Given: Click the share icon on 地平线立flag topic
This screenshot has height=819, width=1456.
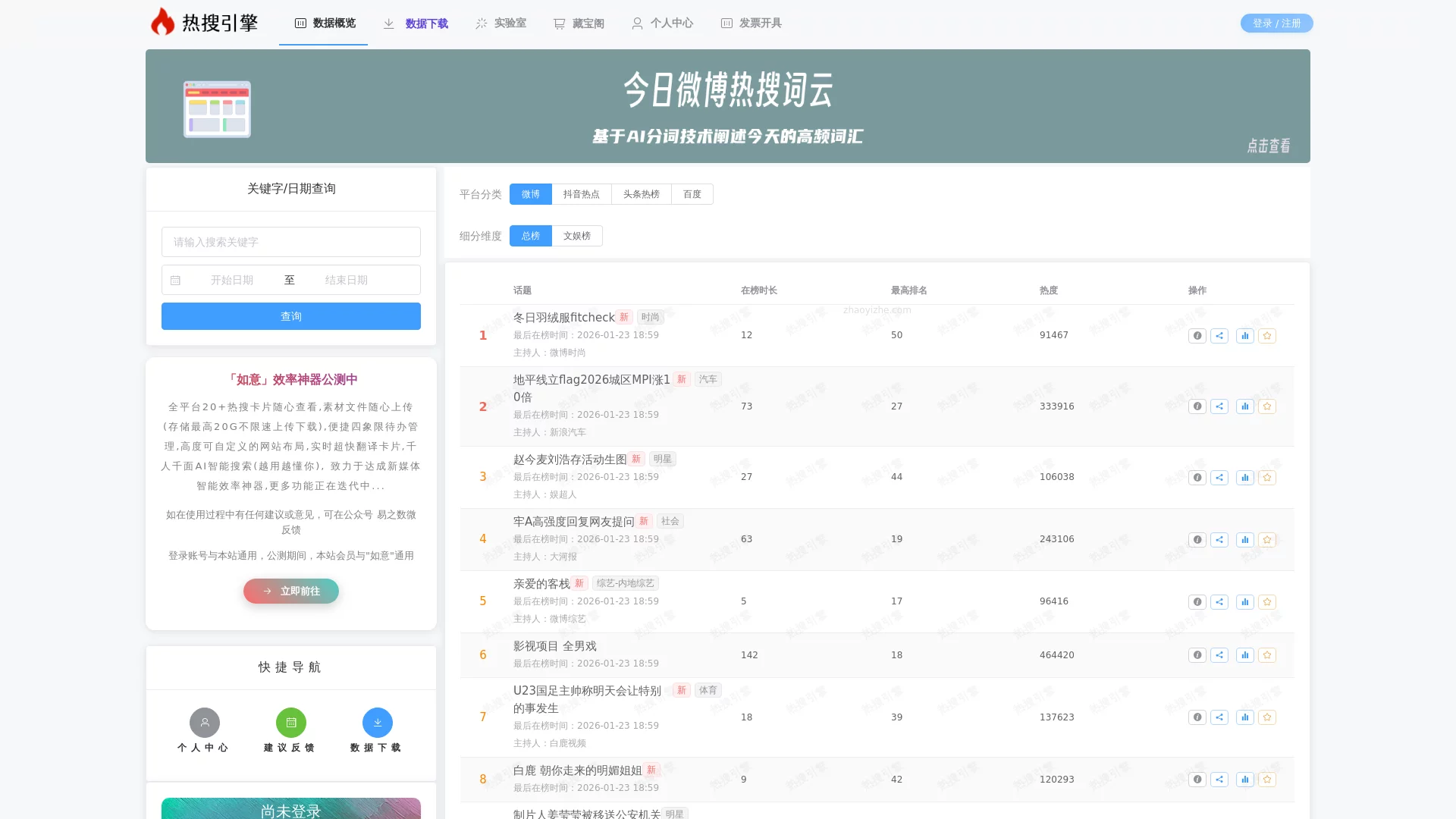Looking at the screenshot, I should tap(1220, 406).
